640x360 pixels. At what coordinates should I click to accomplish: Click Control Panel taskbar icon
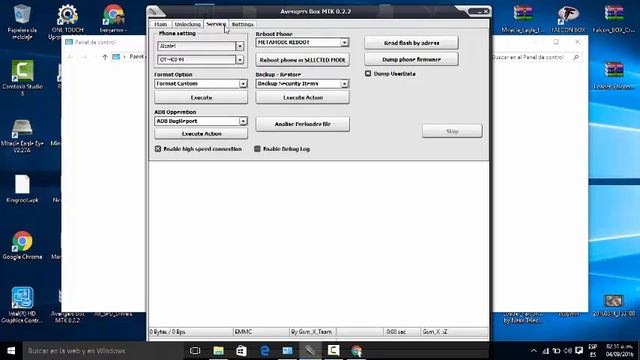click(287, 351)
